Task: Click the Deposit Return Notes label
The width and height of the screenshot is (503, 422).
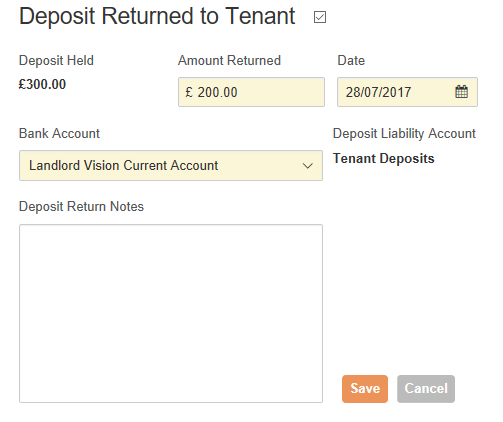Action: tap(81, 207)
